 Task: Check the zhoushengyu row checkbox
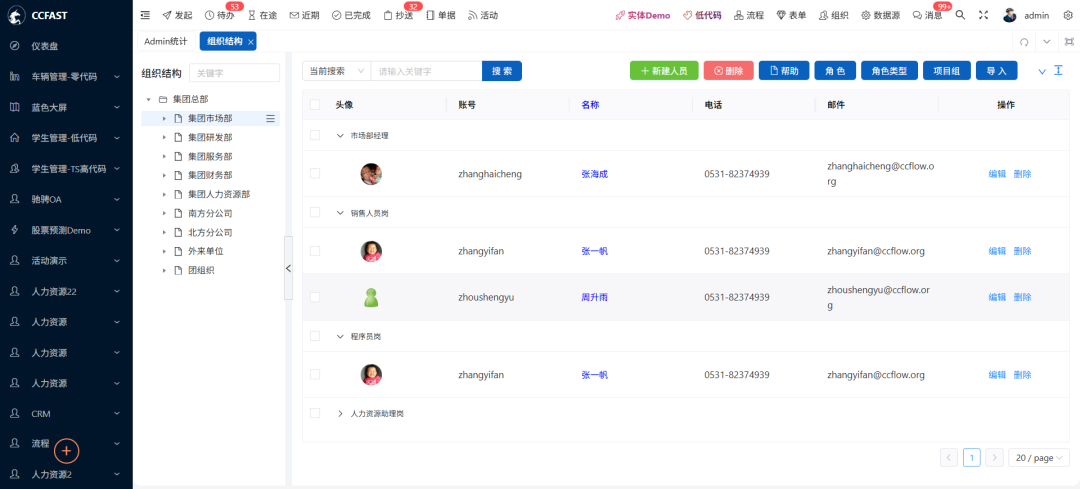tap(315, 297)
